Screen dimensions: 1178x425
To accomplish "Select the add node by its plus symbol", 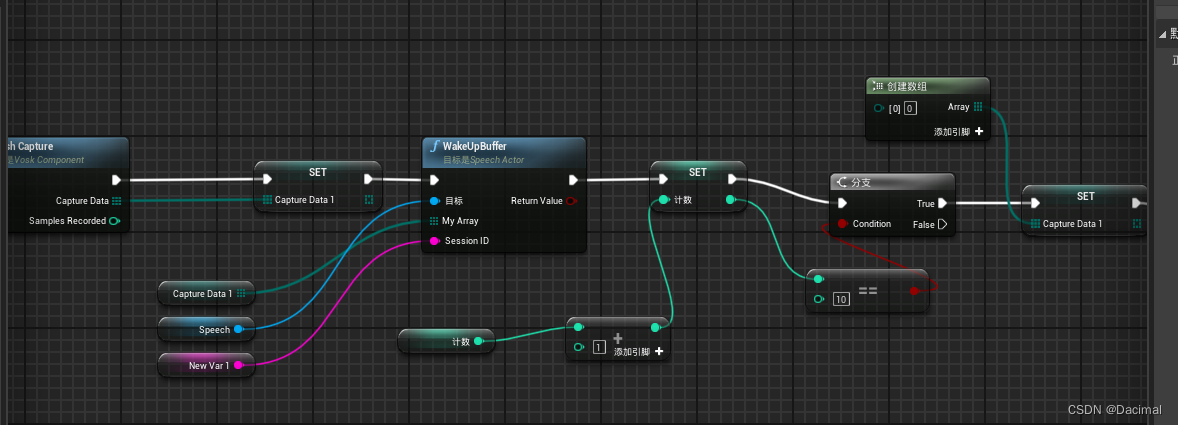I will 618,339.
